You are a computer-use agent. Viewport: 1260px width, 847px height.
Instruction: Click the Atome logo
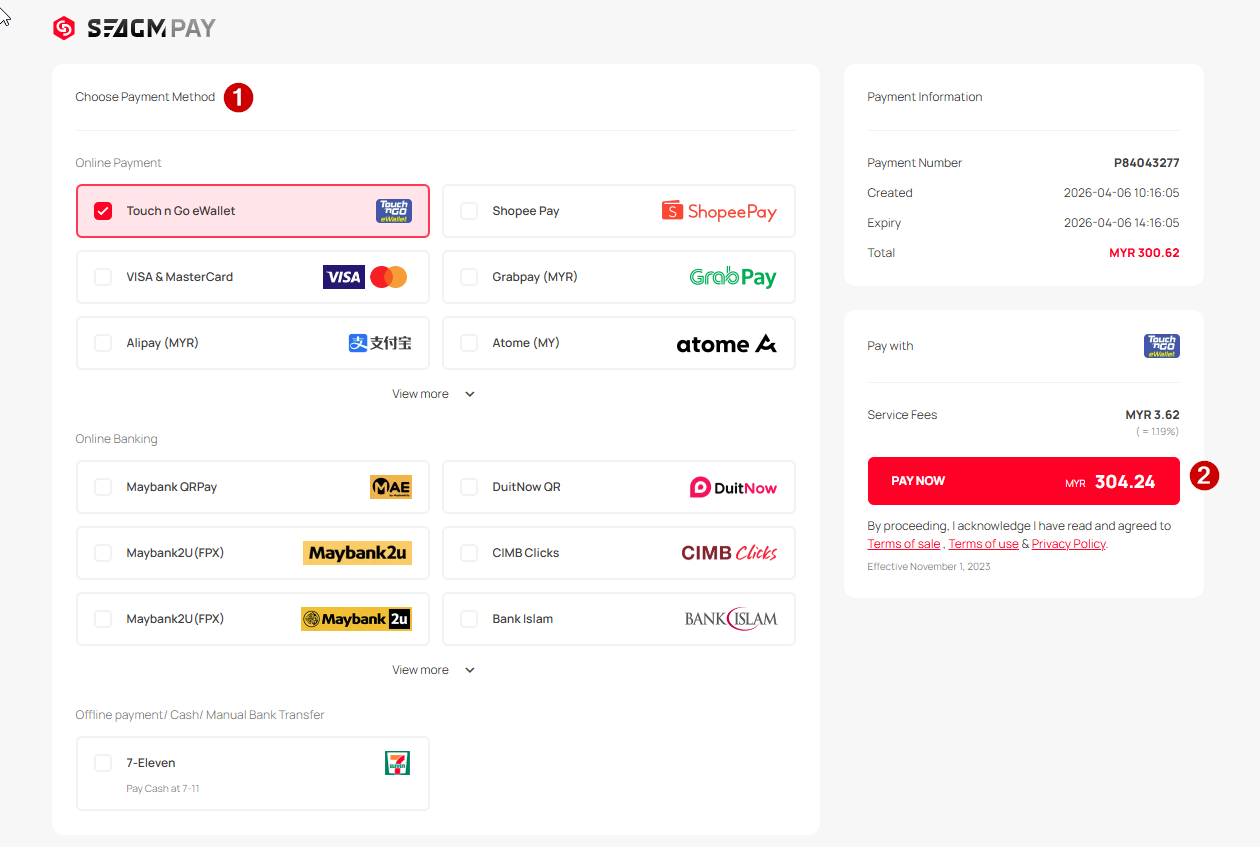(726, 344)
